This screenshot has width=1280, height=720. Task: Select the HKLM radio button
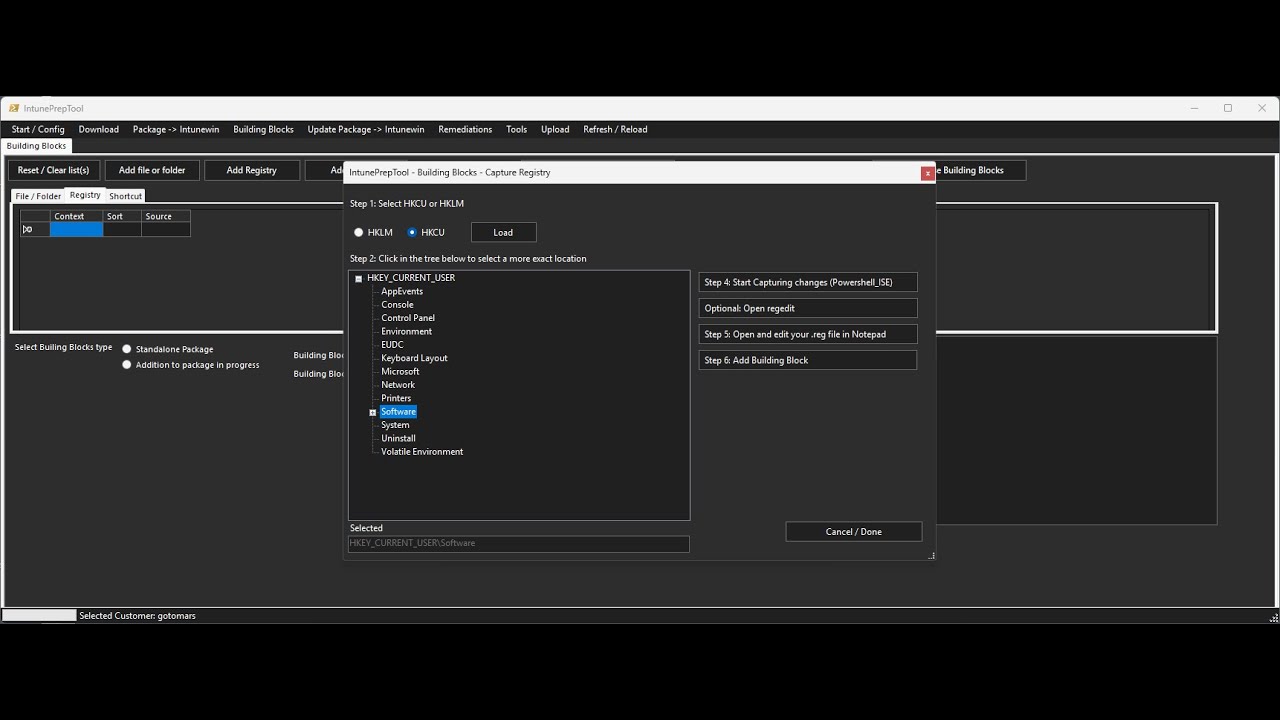359,231
